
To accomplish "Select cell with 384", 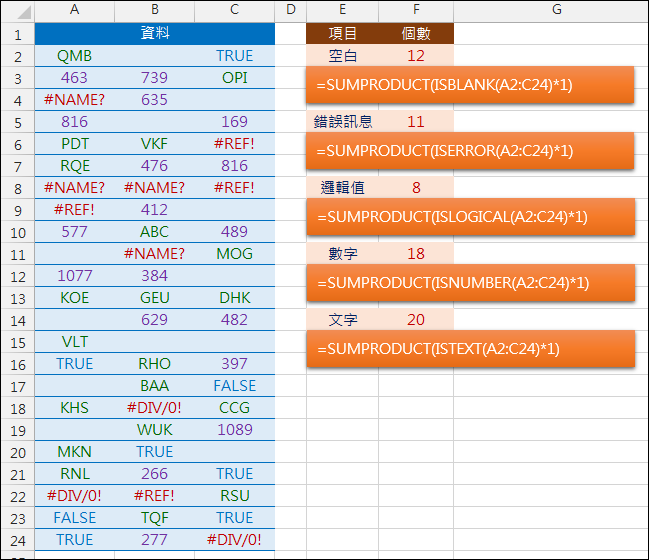I will (x=154, y=276).
